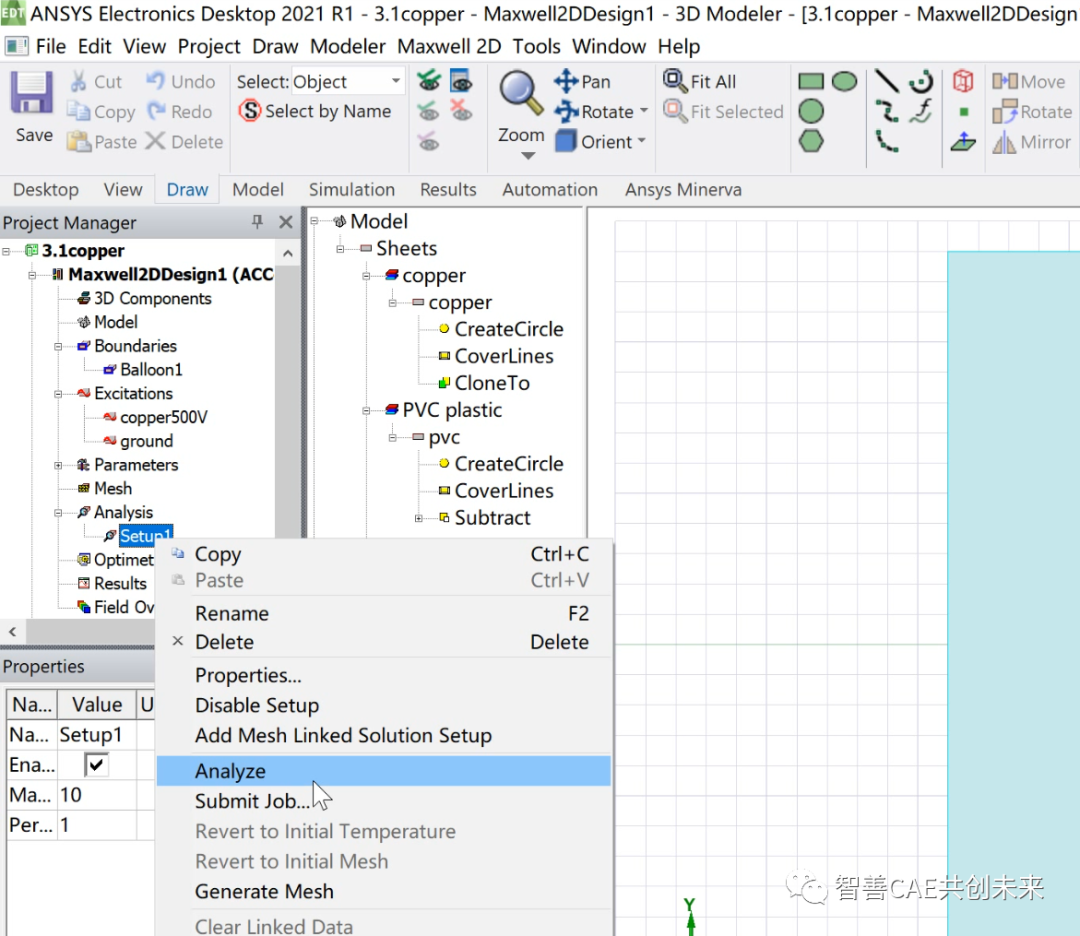
Task: Pin the Project Manager panel
Action: [x=257, y=222]
